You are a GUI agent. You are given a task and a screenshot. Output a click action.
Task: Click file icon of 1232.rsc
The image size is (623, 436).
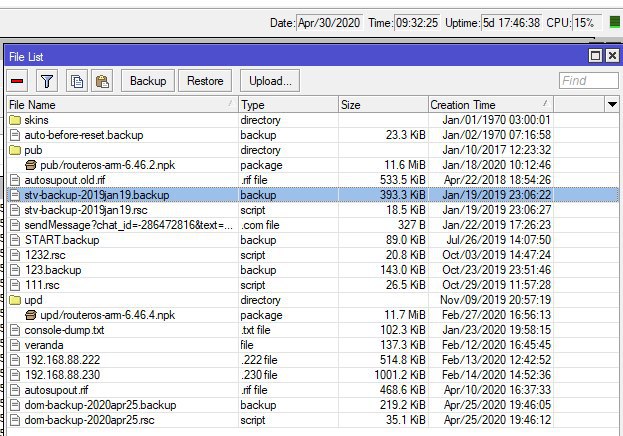(15, 255)
